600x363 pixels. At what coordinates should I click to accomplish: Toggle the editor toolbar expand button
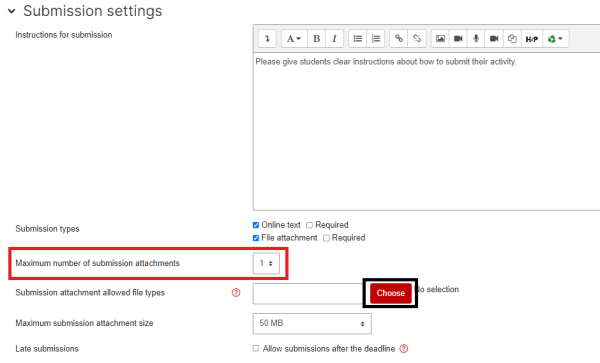pos(267,39)
